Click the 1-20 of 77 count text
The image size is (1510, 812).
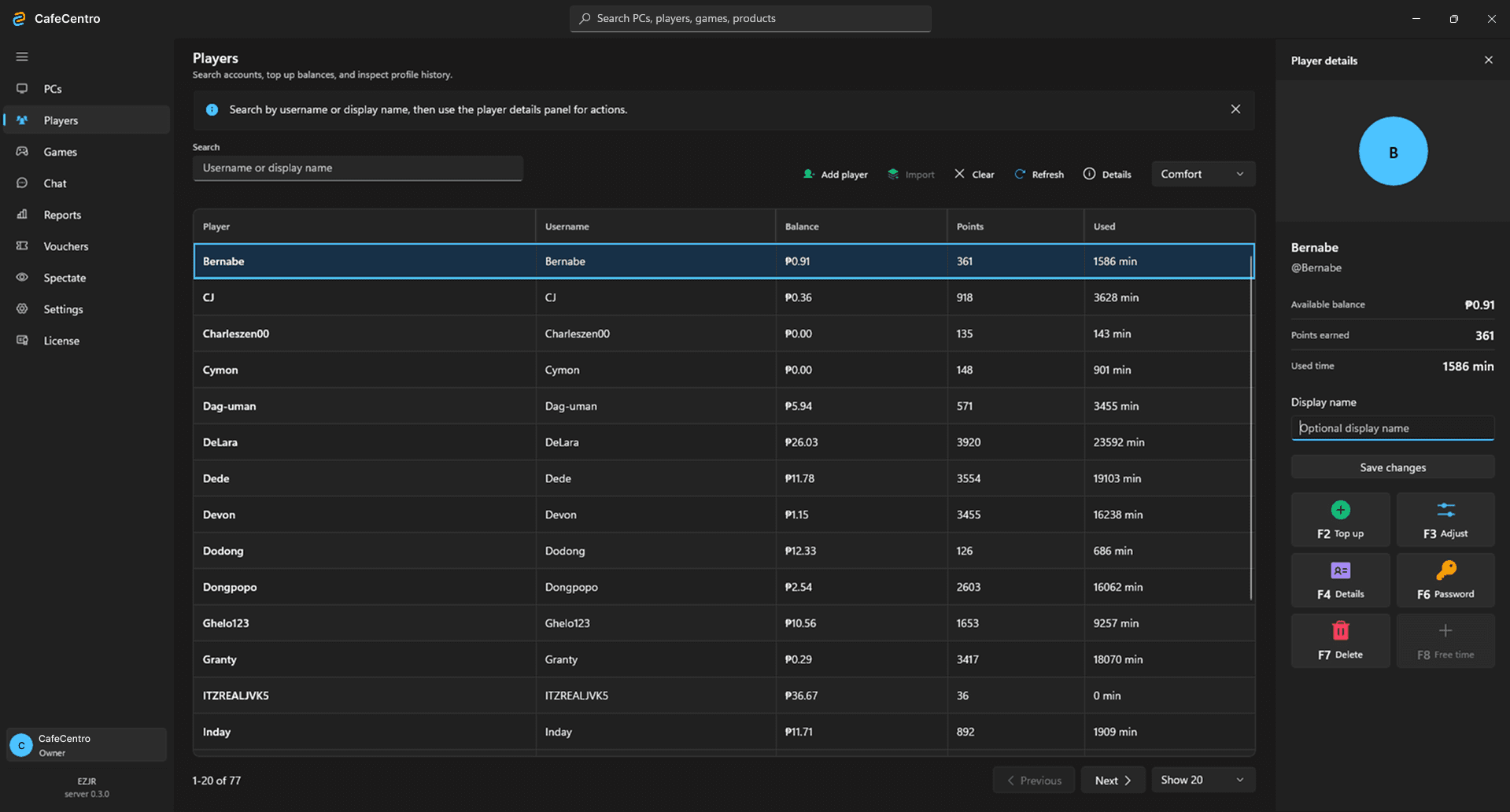216,781
